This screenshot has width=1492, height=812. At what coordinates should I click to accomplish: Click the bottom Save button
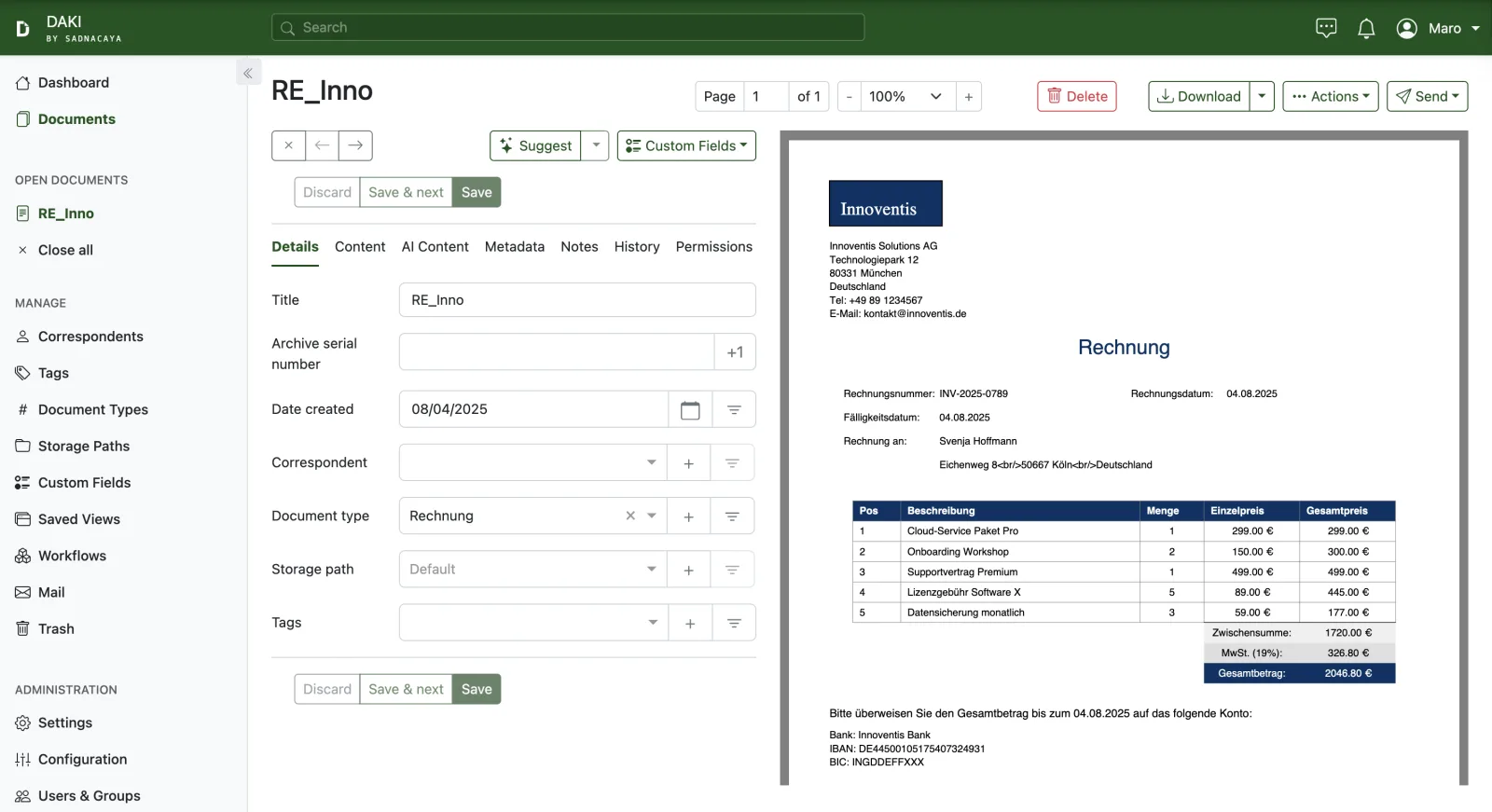(477, 689)
